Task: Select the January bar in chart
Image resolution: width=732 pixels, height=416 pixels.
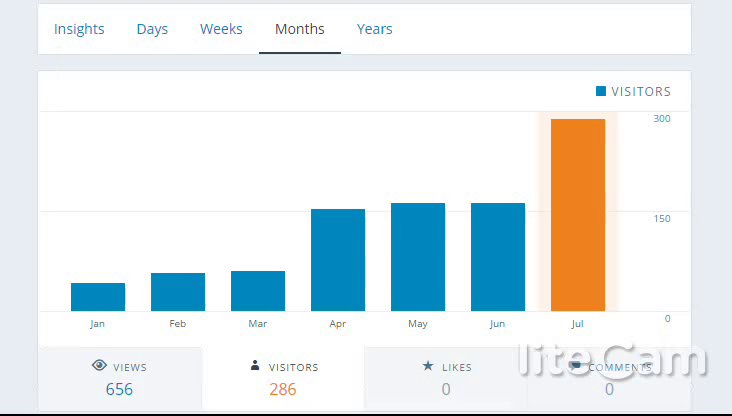Action: [x=98, y=297]
